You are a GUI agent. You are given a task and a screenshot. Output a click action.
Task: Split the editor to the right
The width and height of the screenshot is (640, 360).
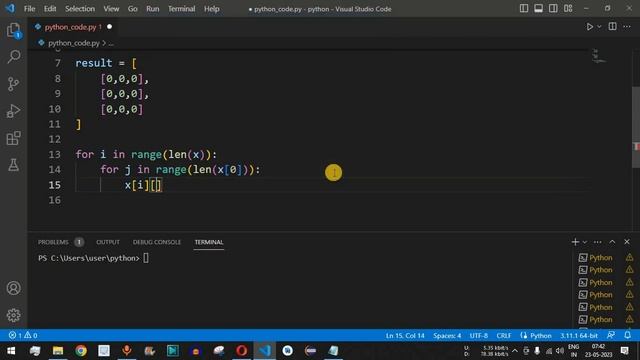tap(612, 27)
